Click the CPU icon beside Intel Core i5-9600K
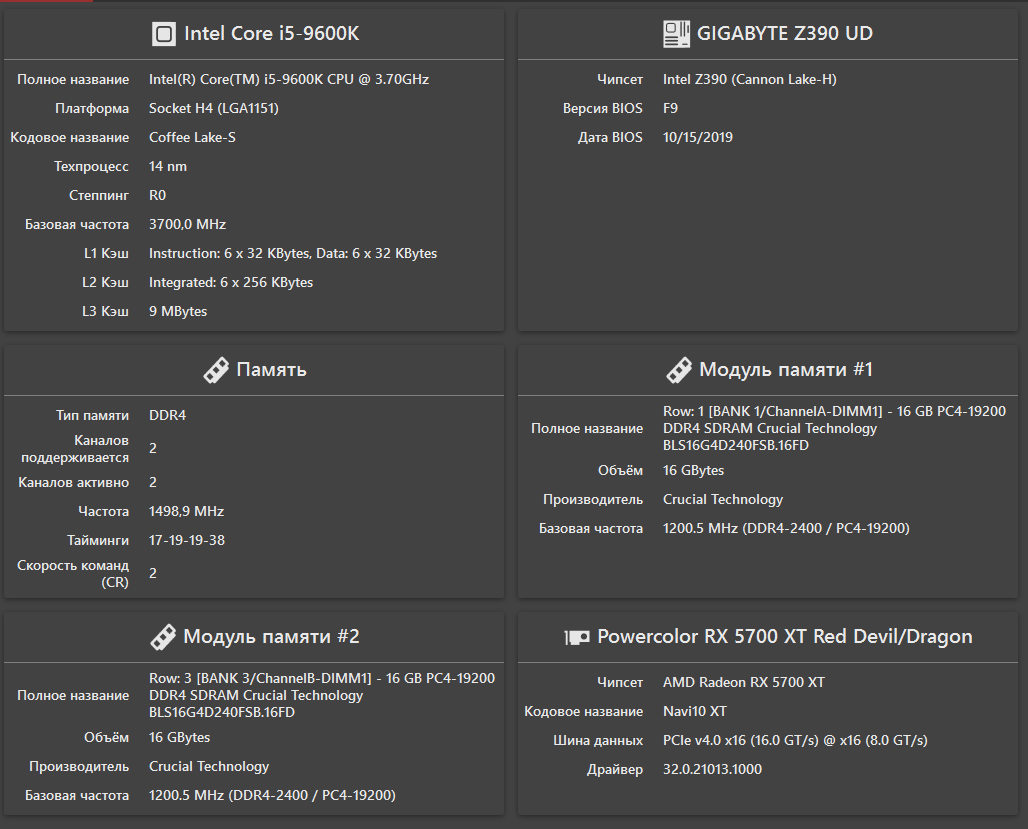Screen dimensions: 1028x829 [x=163, y=33]
